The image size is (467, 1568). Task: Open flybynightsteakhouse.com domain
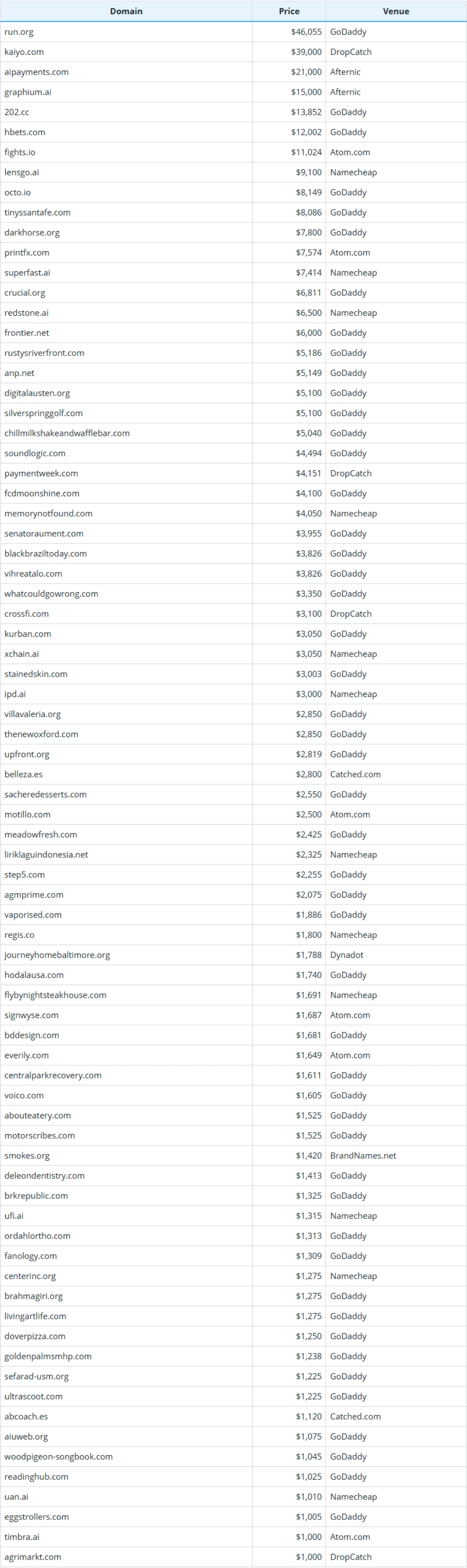click(56, 995)
